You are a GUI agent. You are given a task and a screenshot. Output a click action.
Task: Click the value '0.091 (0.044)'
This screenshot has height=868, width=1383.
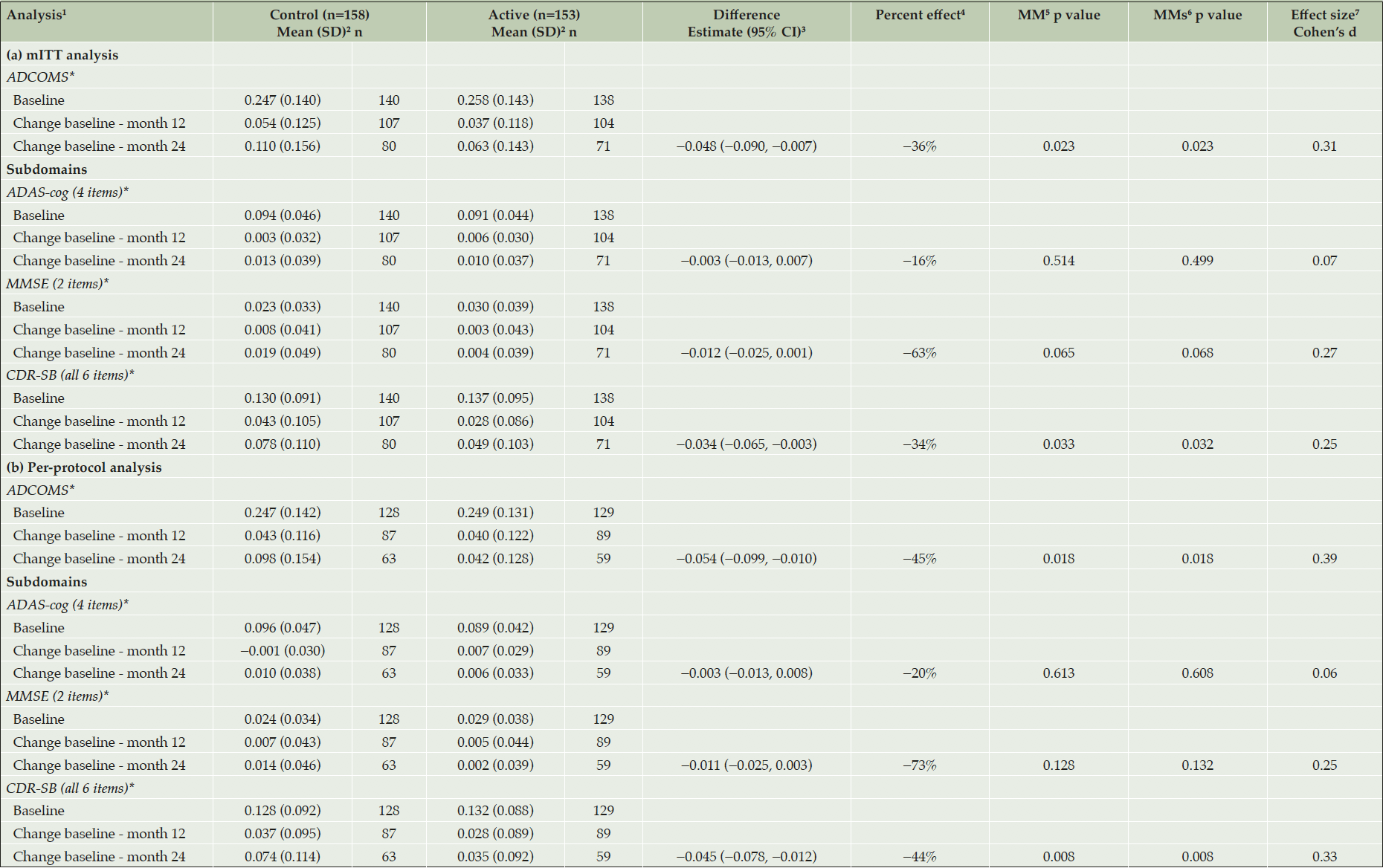(x=495, y=216)
